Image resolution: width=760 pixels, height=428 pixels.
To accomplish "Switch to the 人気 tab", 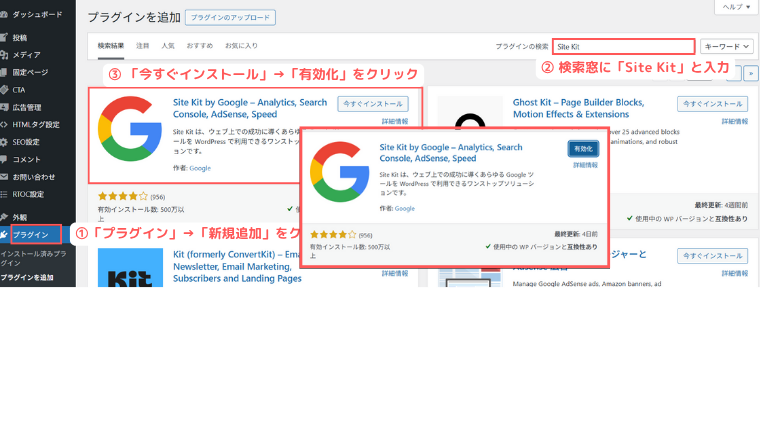I will point(168,46).
